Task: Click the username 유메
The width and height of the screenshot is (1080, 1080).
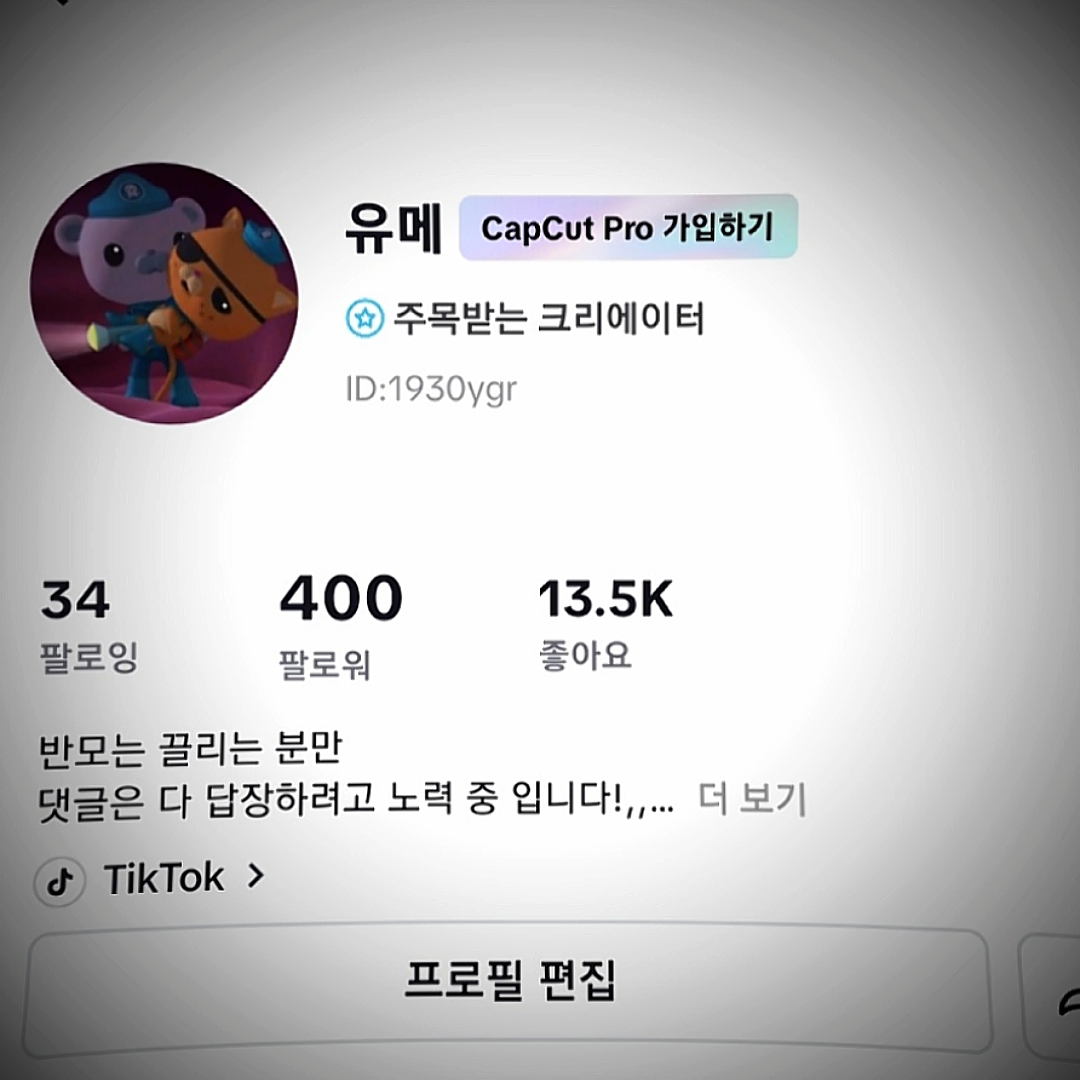Action: (x=393, y=228)
